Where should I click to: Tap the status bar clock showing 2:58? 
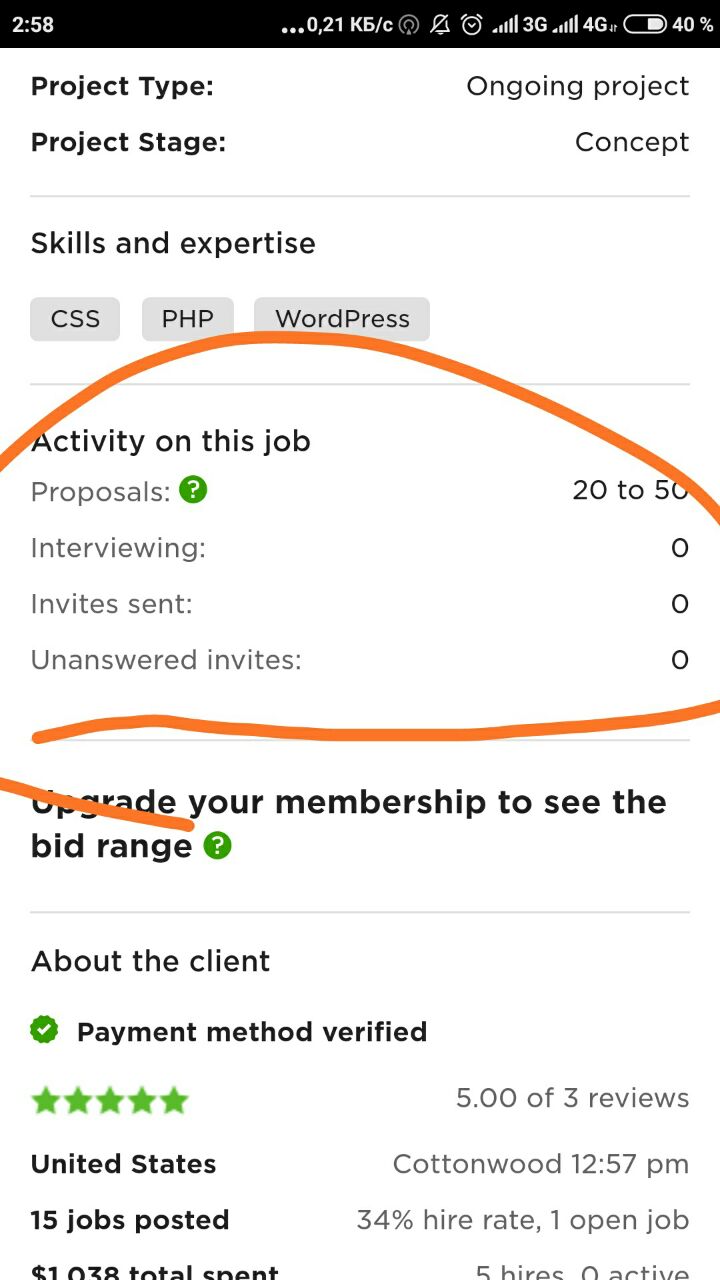point(34,25)
